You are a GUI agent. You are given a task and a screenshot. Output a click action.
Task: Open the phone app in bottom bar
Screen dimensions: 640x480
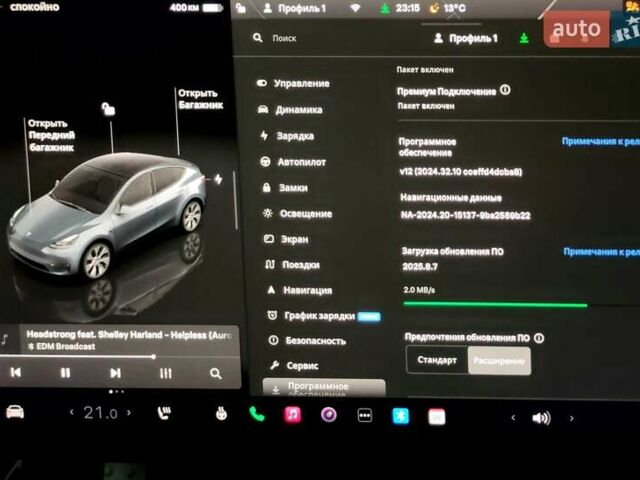point(257,415)
